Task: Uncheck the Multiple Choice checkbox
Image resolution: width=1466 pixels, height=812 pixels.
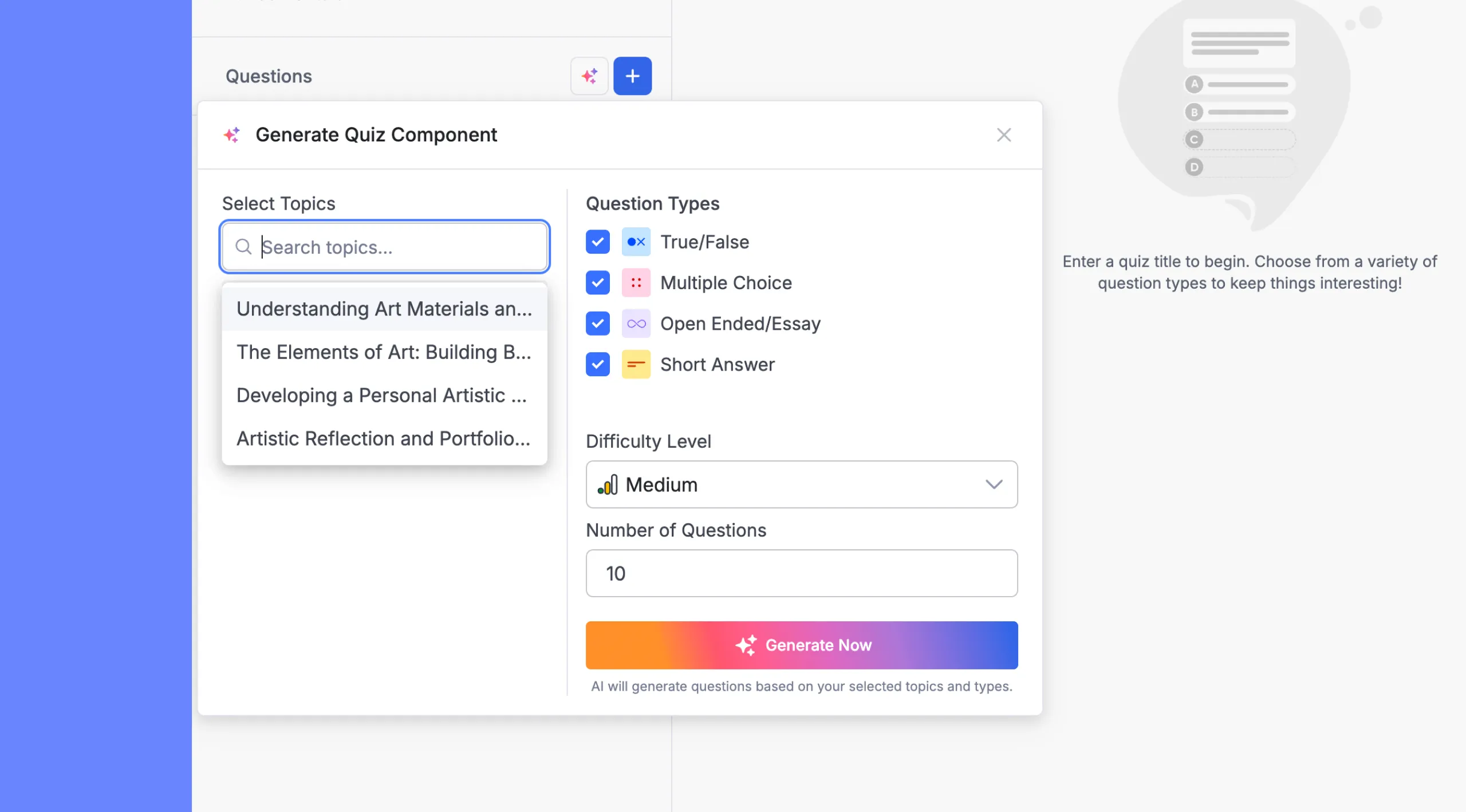Action: (597, 283)
